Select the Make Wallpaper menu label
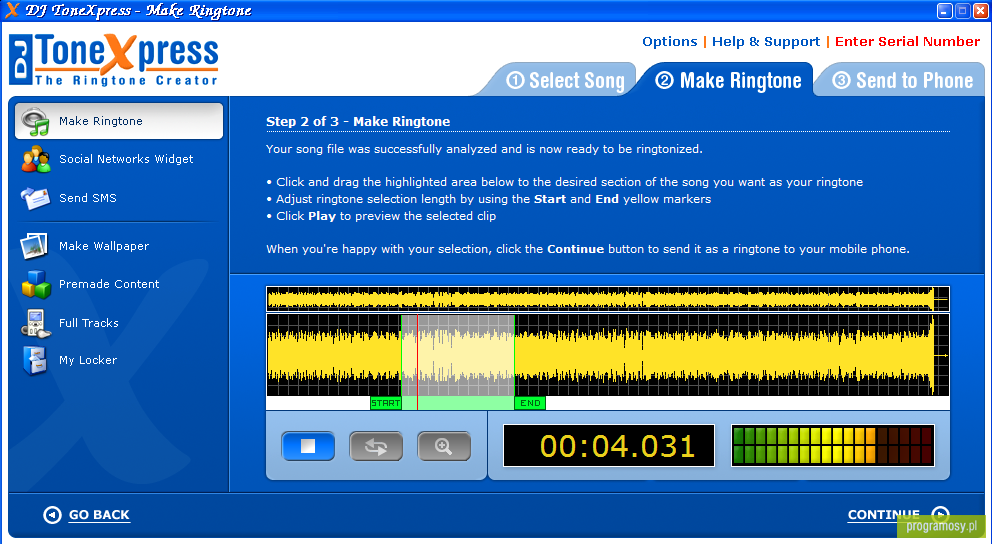This screenshot has width=992, height=544. click(x=104, y=246)
